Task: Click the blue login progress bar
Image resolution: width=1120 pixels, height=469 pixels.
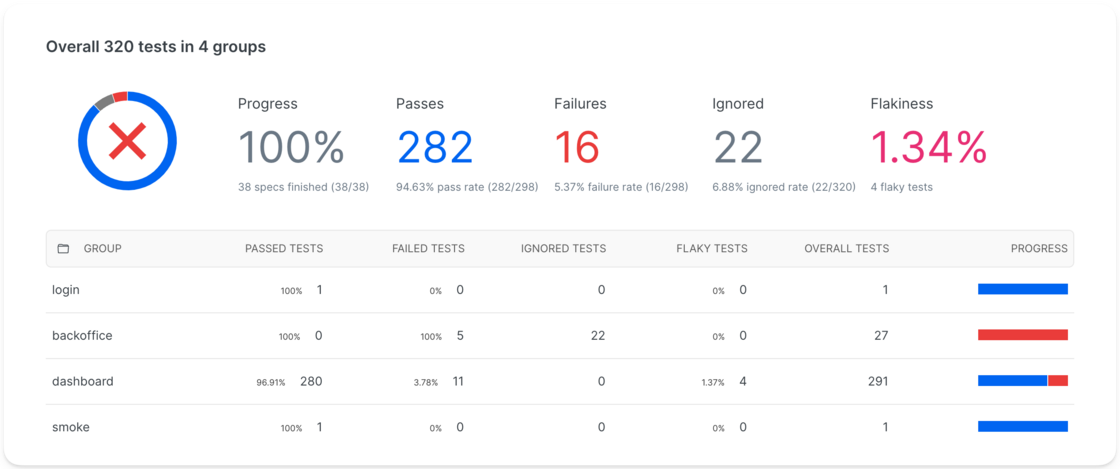Action: [1023, 289]
